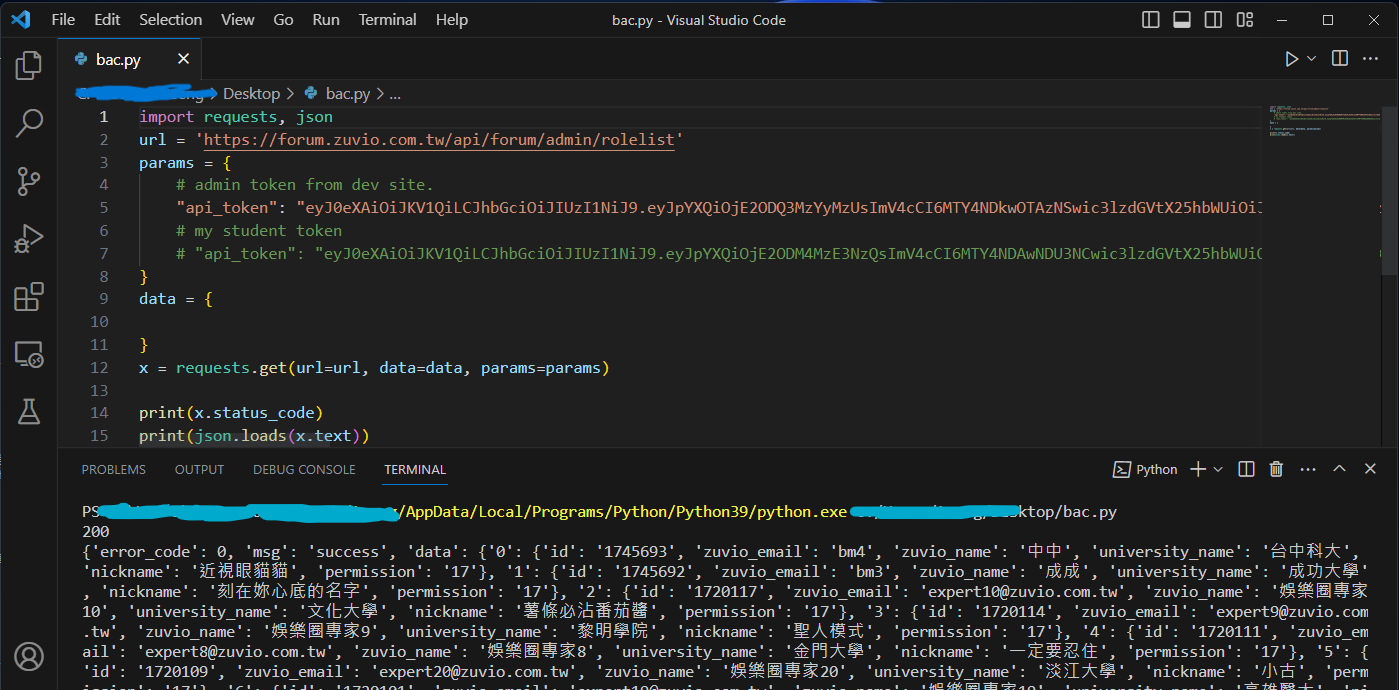Click 'print(x.status_code)' on line 14
The width and height of the screenshot is (1399, 690).
(231, 413)
